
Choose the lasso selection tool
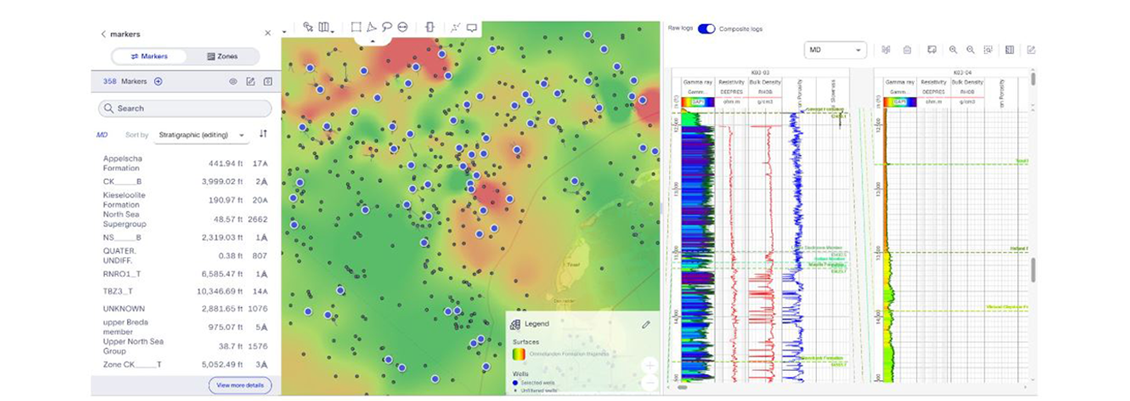point(386,27)
